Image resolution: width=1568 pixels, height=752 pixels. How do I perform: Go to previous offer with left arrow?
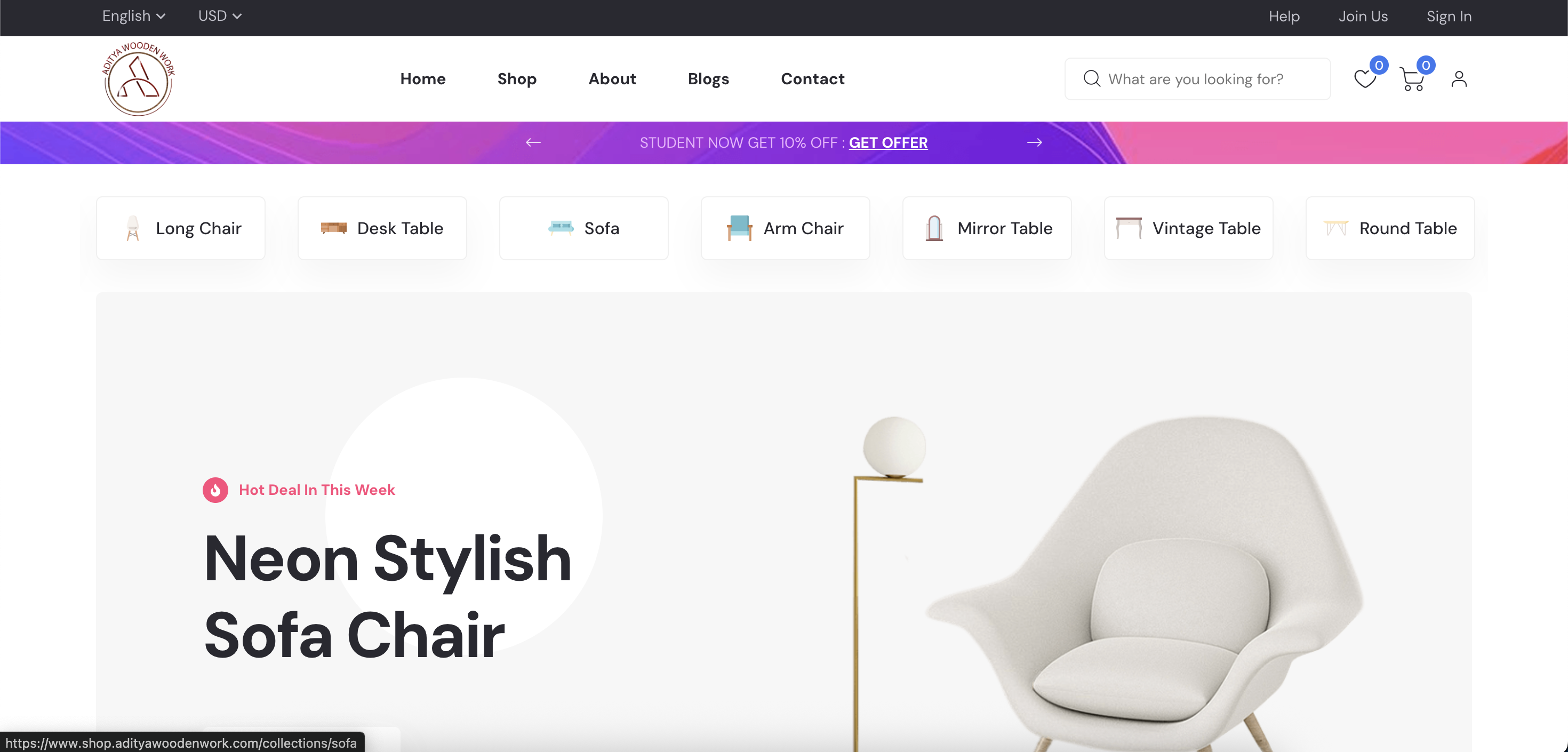533,142
